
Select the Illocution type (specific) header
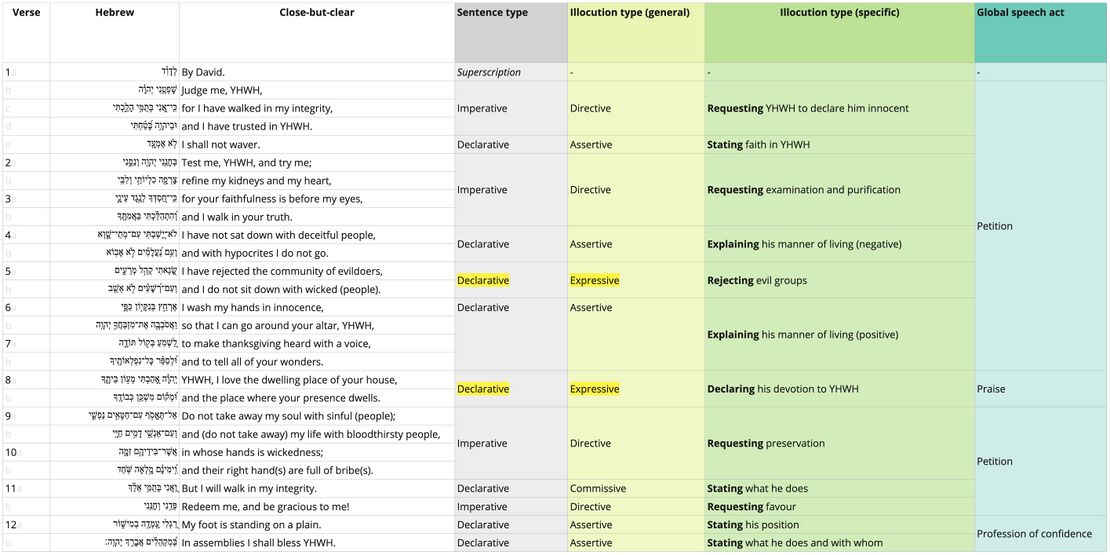click(x=839, y=13)
